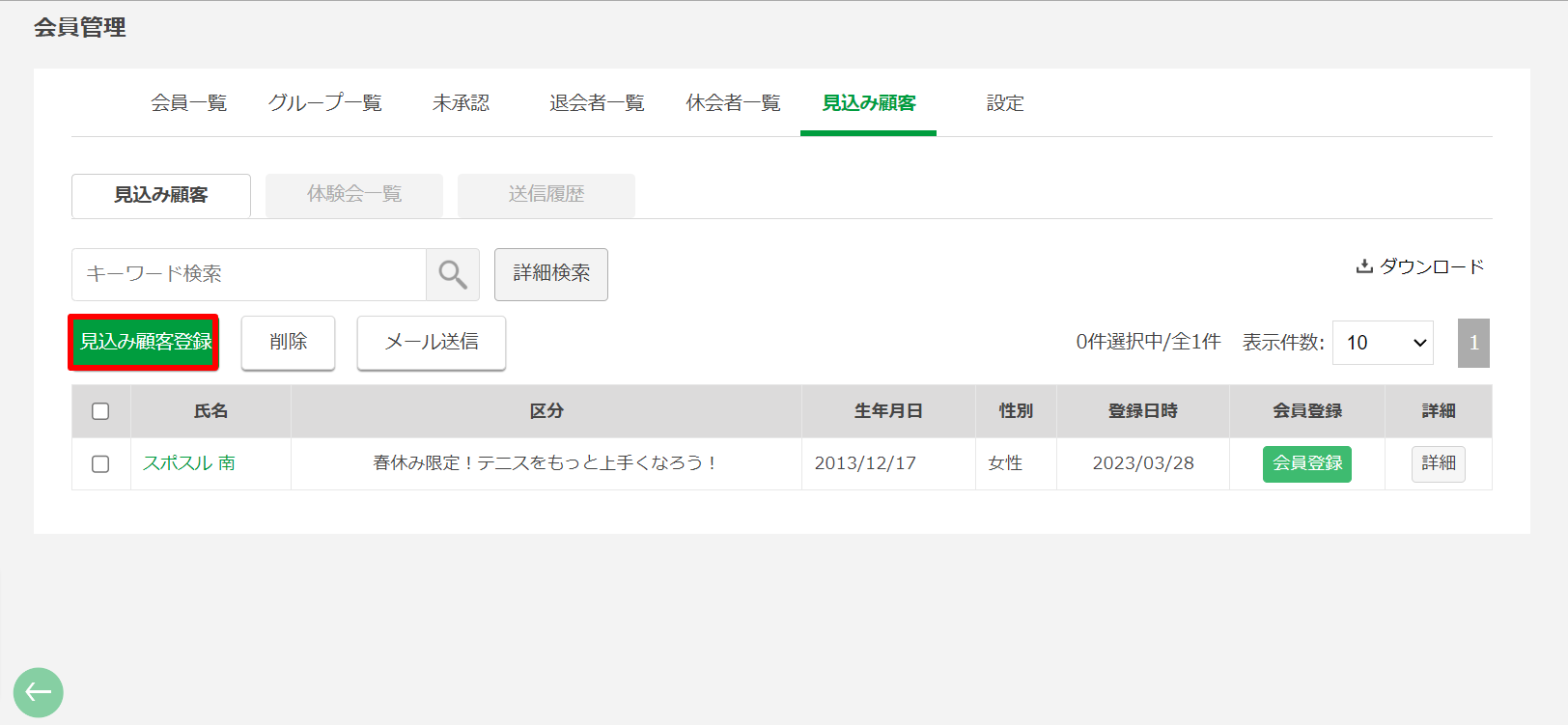Click the ダウンロード text link

(x=1432, y=266)
